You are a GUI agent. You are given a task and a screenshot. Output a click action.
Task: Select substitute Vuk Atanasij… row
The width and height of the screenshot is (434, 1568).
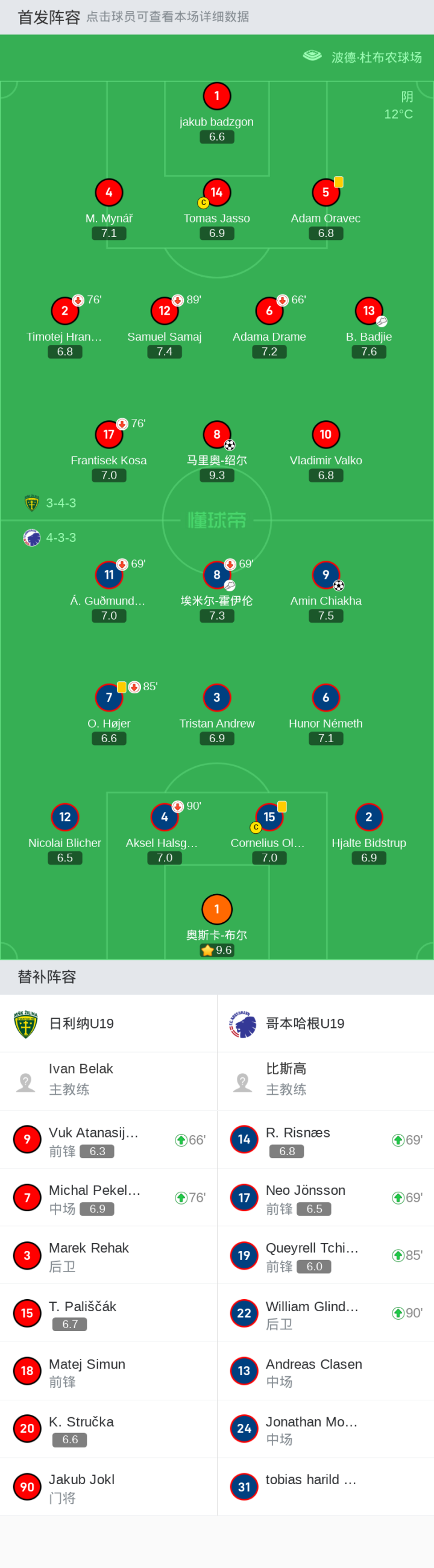[x=108, y=1139]
